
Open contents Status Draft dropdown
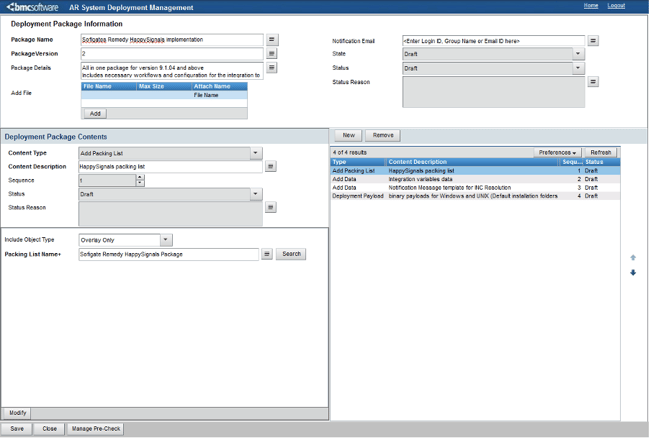point(256,194)
